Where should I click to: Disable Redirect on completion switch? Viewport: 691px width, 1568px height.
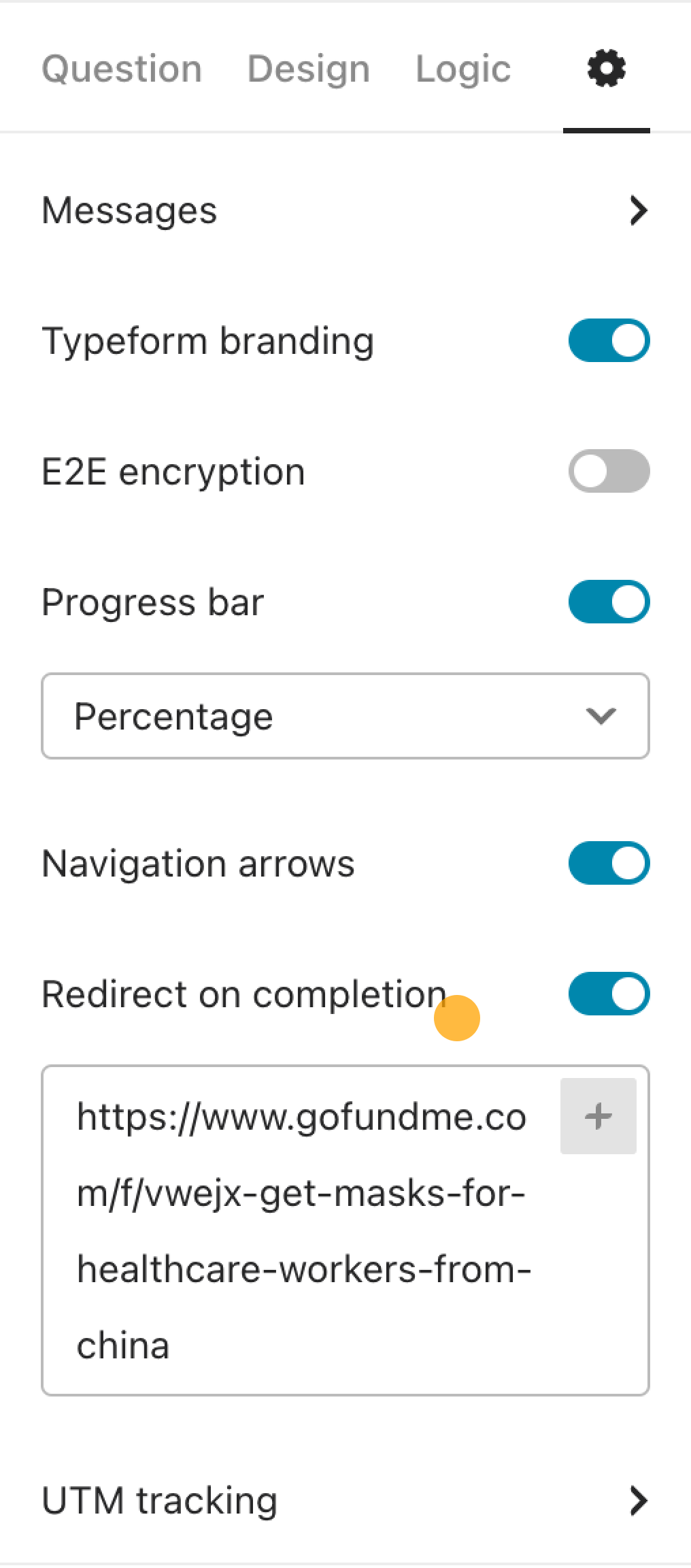tap(609, 994)
